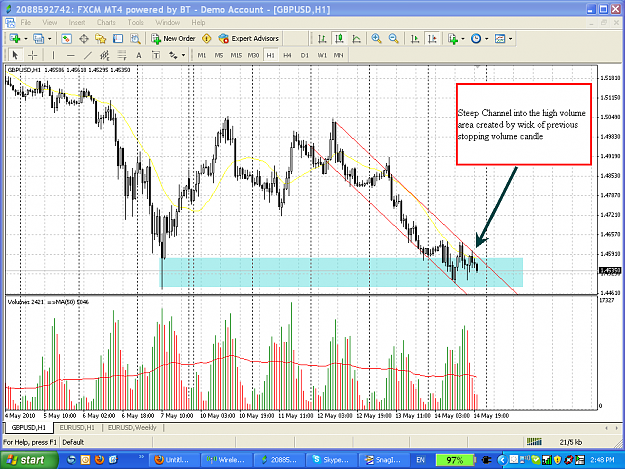This screenshot has width=625, height=469.
Task: Open the File menu
Action: click(x=26, y=22)
